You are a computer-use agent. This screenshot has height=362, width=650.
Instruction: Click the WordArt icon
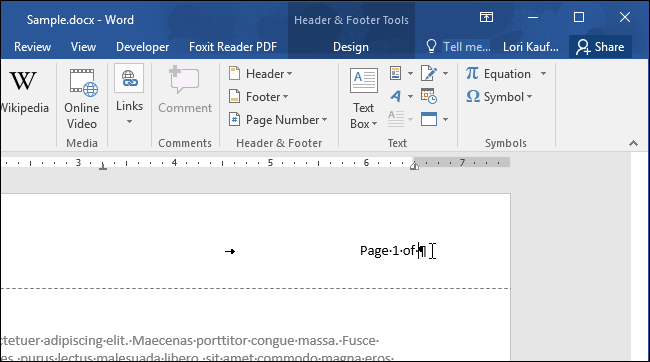395,97
